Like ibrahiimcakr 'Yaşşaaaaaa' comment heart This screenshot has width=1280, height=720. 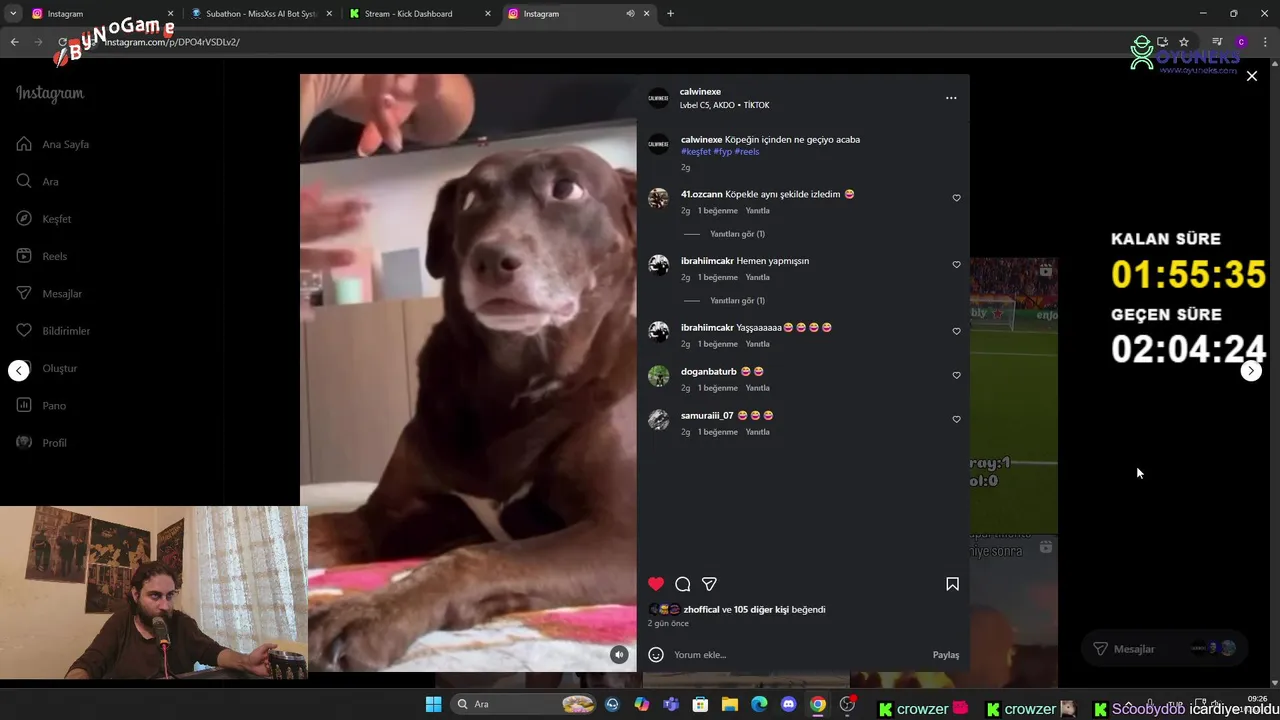tap(956, 331)
